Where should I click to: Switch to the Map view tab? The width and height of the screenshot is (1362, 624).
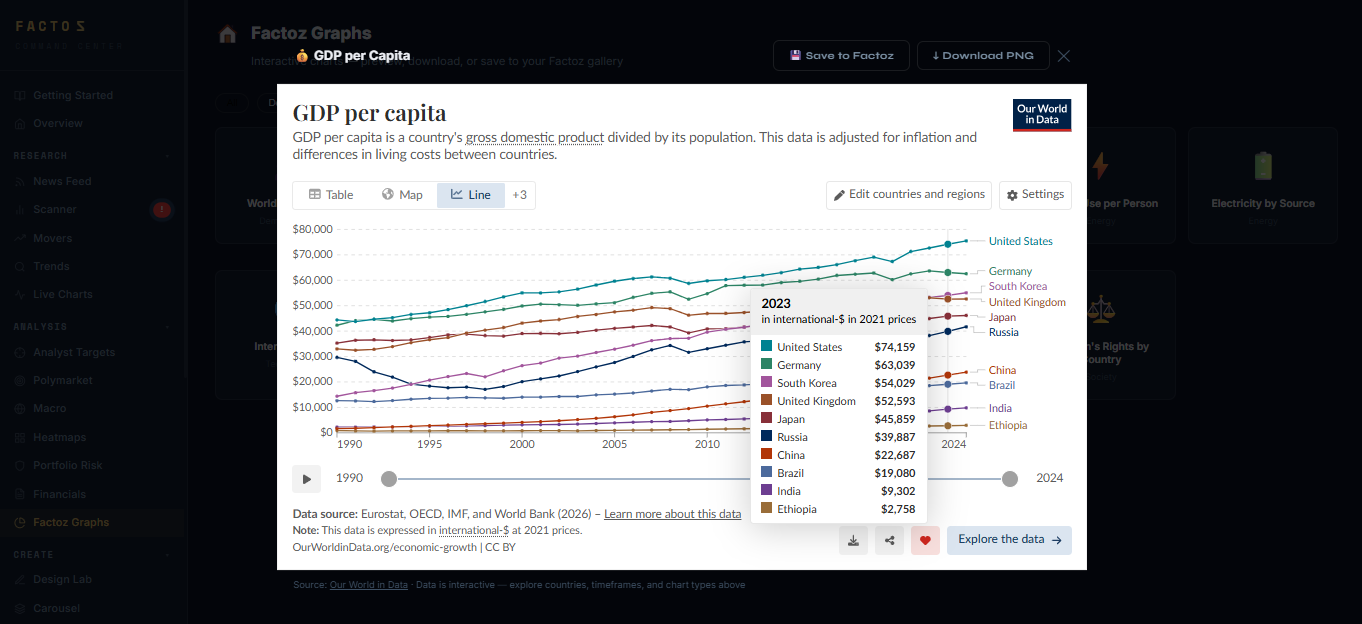point(402,195)
